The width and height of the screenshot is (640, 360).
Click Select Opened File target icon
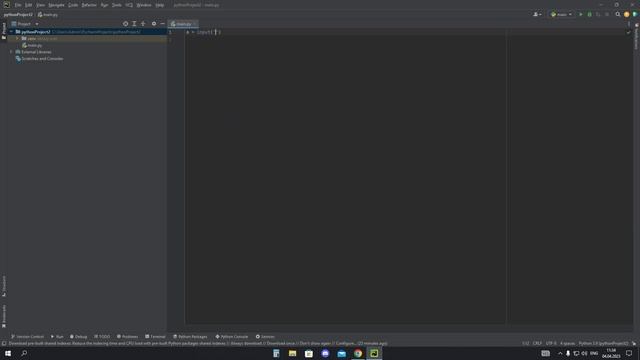[x=125, y=24]
